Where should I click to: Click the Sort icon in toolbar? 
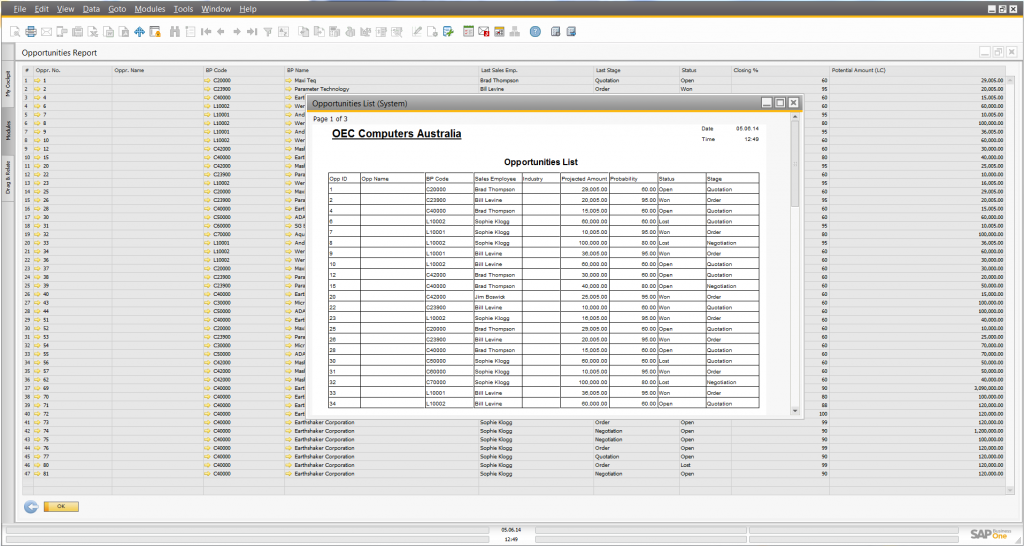coord(282,31)
